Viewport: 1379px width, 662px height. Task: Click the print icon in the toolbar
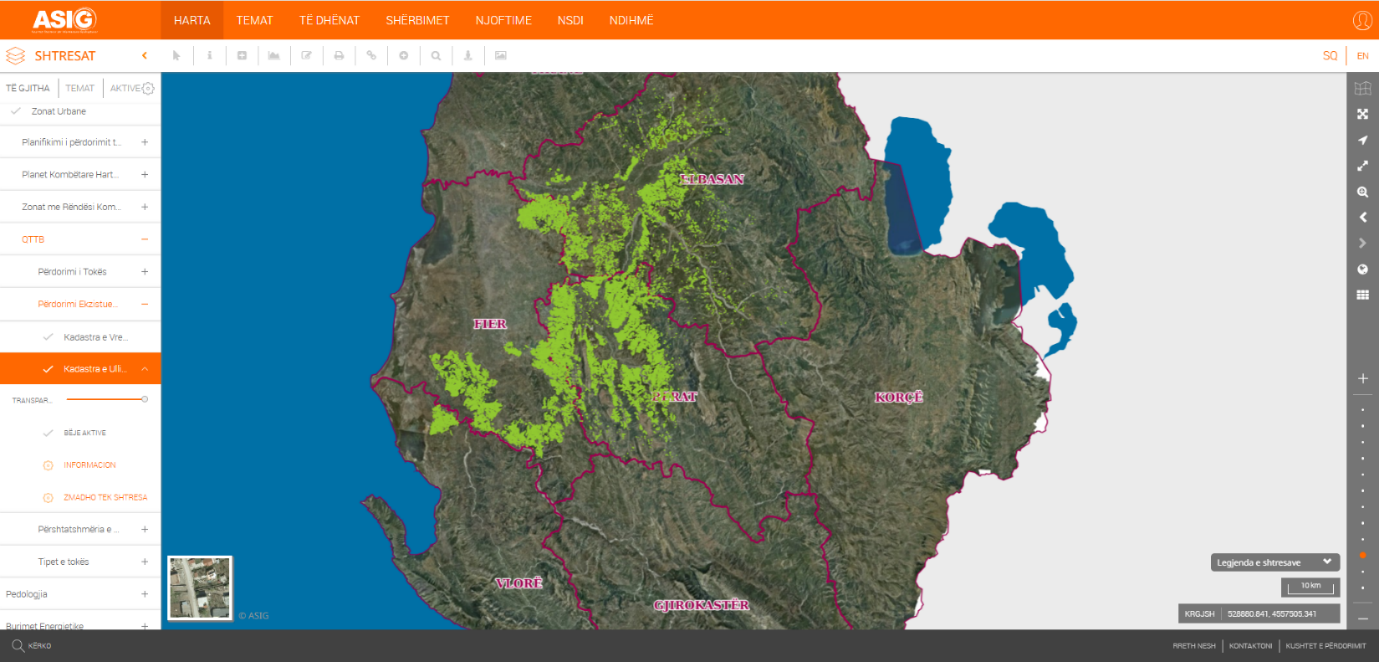click(339, 56)
